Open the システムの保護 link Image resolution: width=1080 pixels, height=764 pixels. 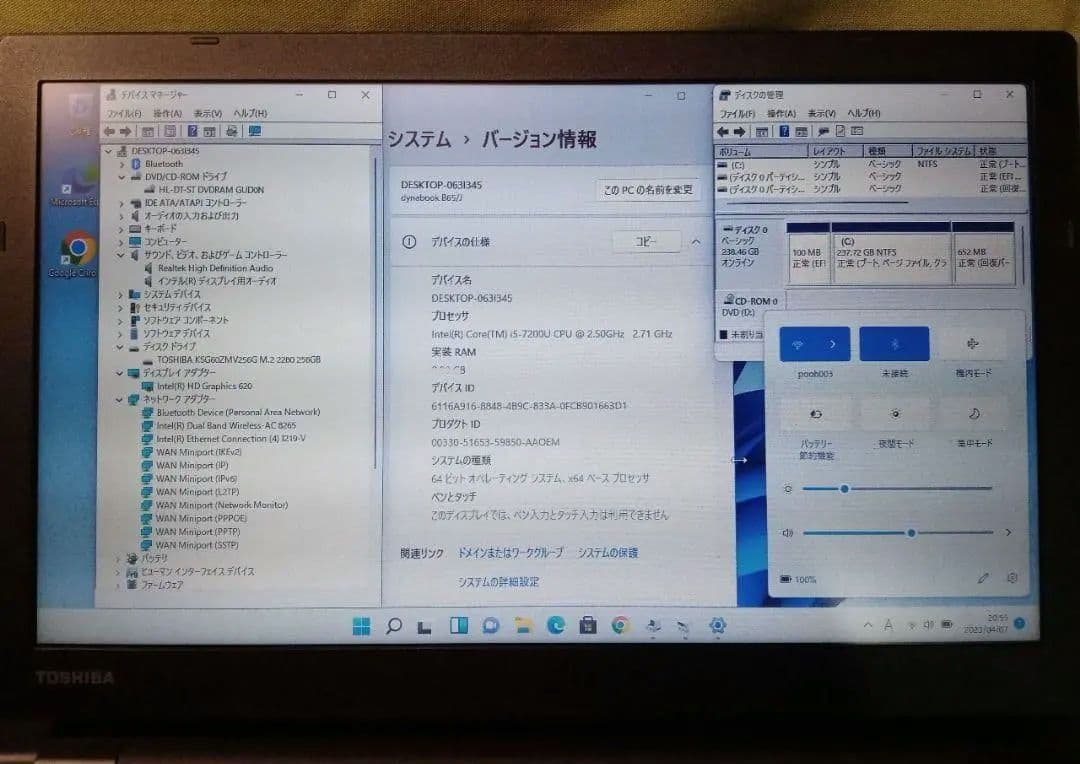click(609, 552)
